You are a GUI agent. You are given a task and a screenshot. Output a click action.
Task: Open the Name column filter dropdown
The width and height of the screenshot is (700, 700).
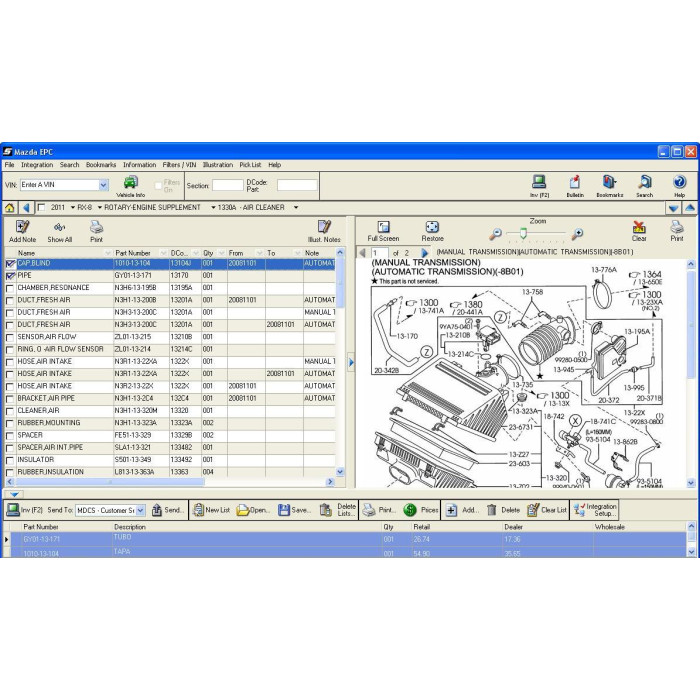point(108,253)
